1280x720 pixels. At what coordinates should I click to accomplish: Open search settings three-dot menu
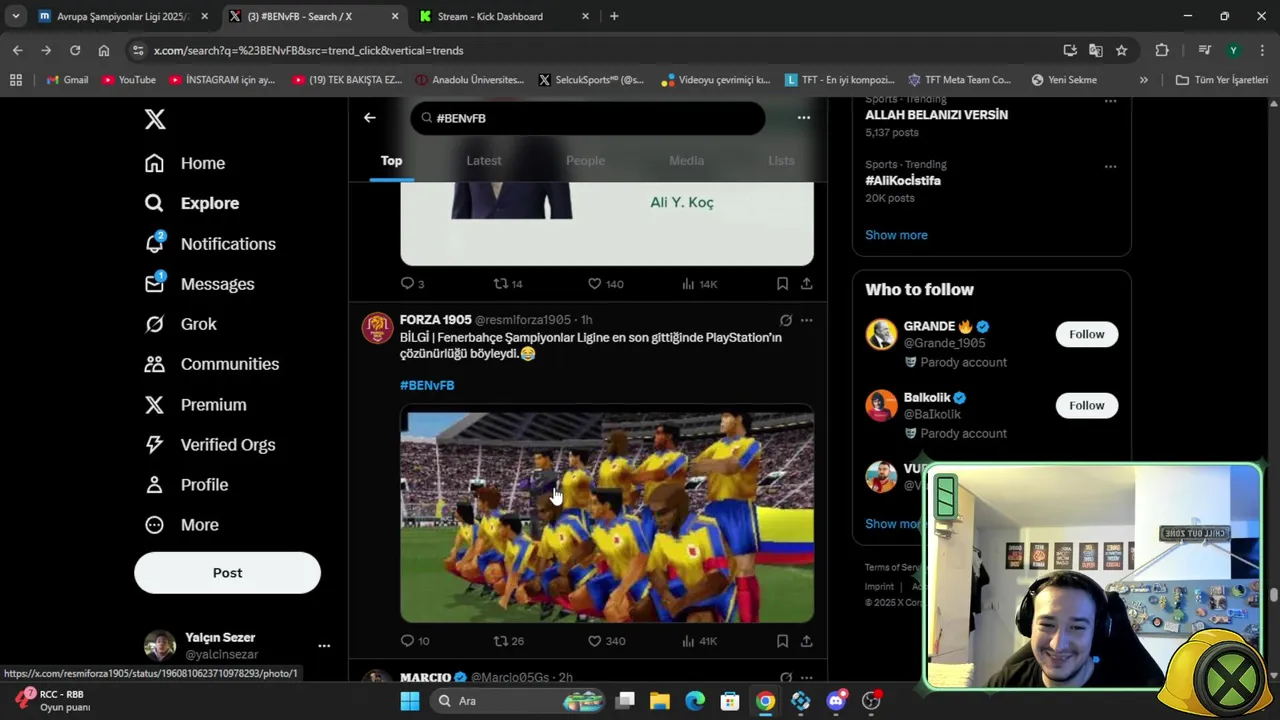click(x=803, y=118)
